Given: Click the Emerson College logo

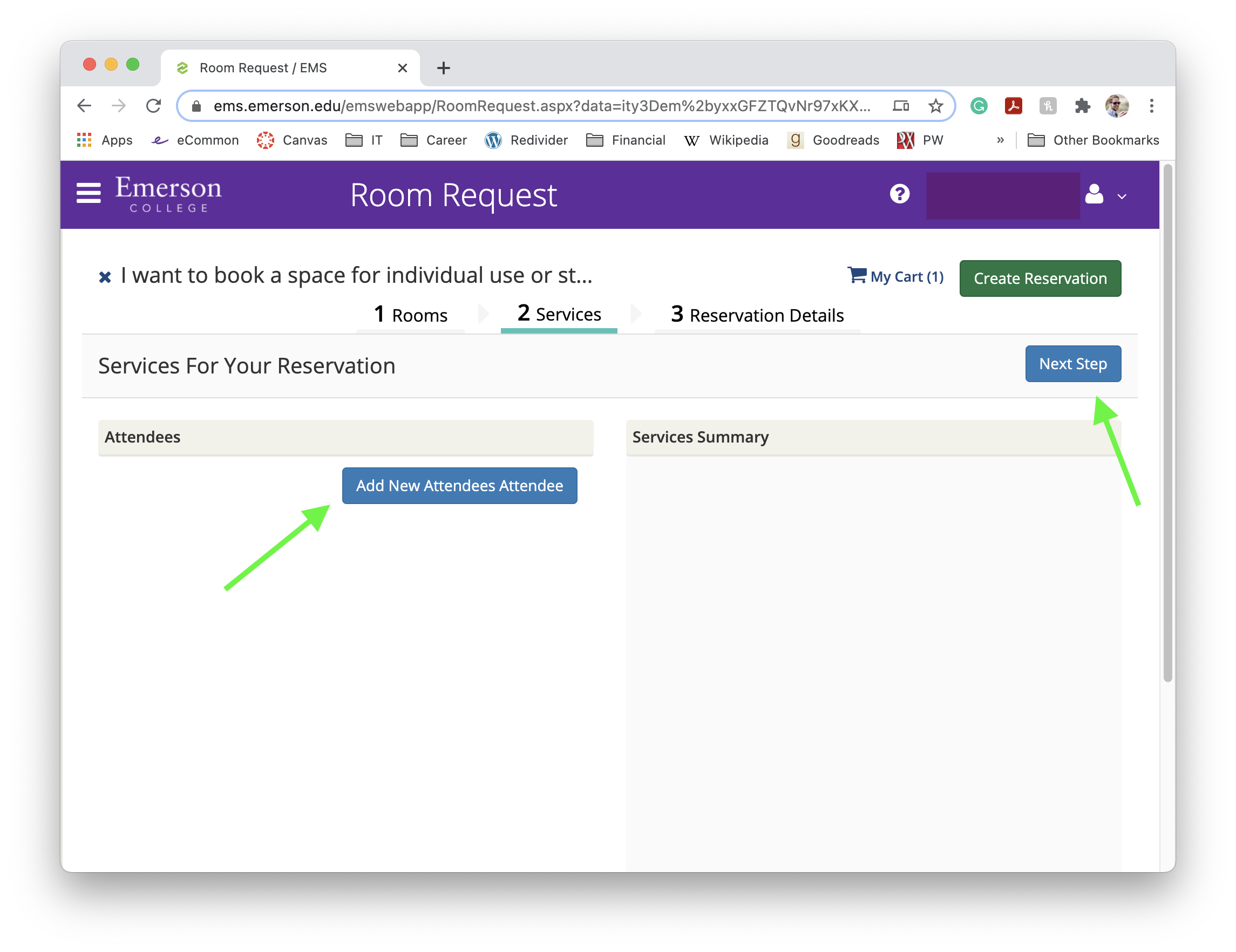Looking at the screenshot, I should click(168, 194).
